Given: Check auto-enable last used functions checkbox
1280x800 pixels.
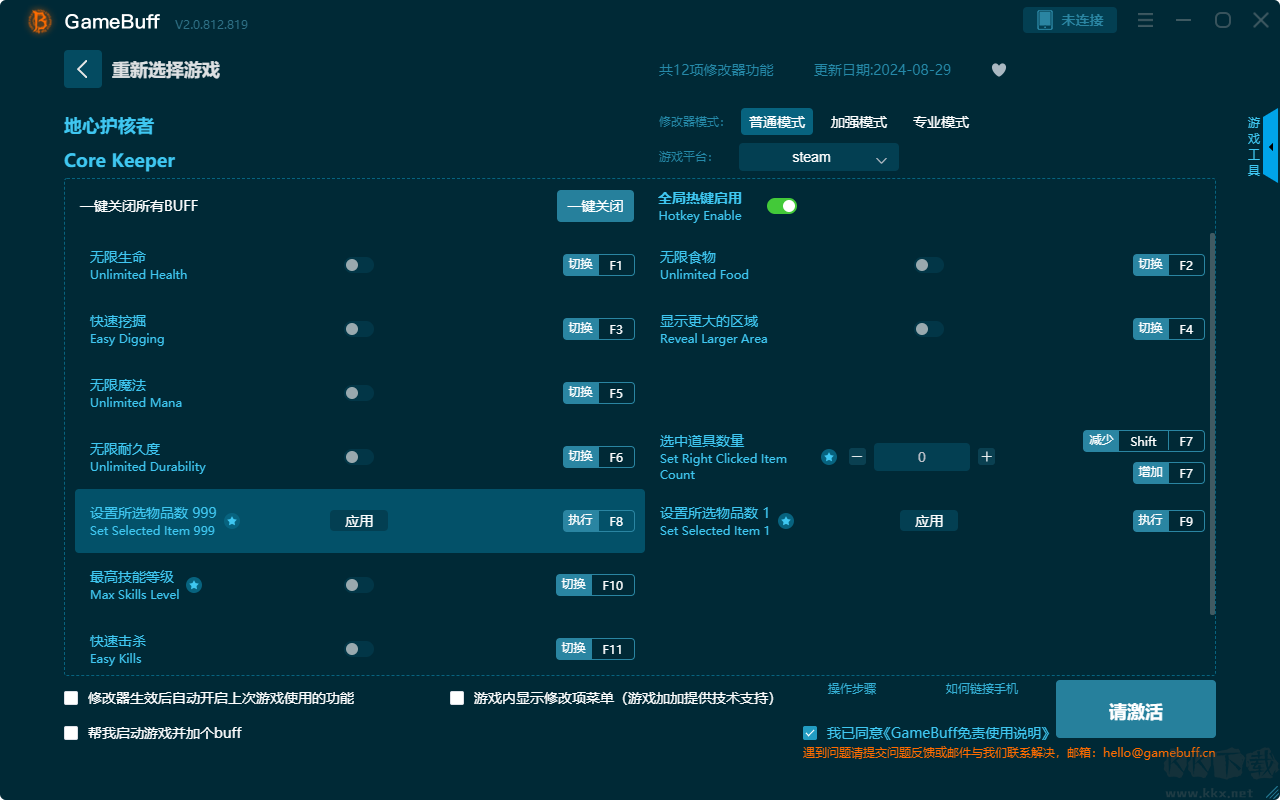Looking at the screenshot, I should point(71,698).
